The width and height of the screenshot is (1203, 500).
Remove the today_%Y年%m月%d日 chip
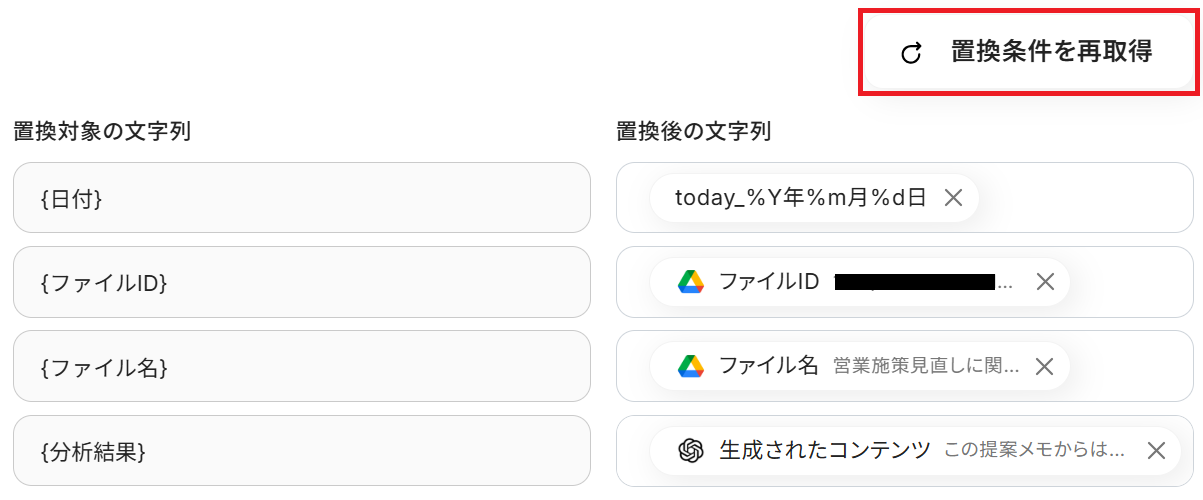pos(953,198)
